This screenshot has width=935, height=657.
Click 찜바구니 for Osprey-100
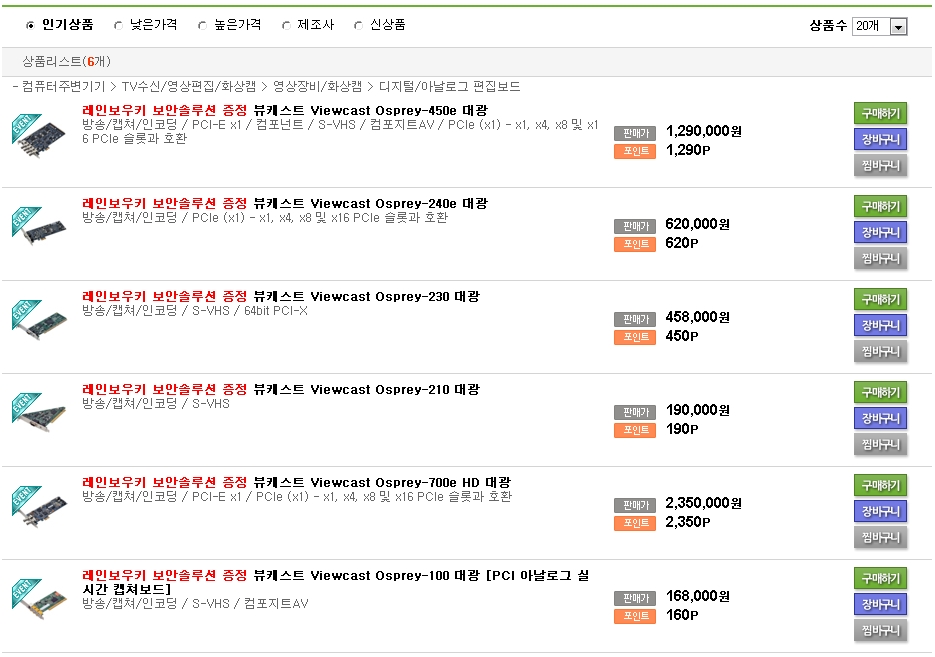coord(880,631)
